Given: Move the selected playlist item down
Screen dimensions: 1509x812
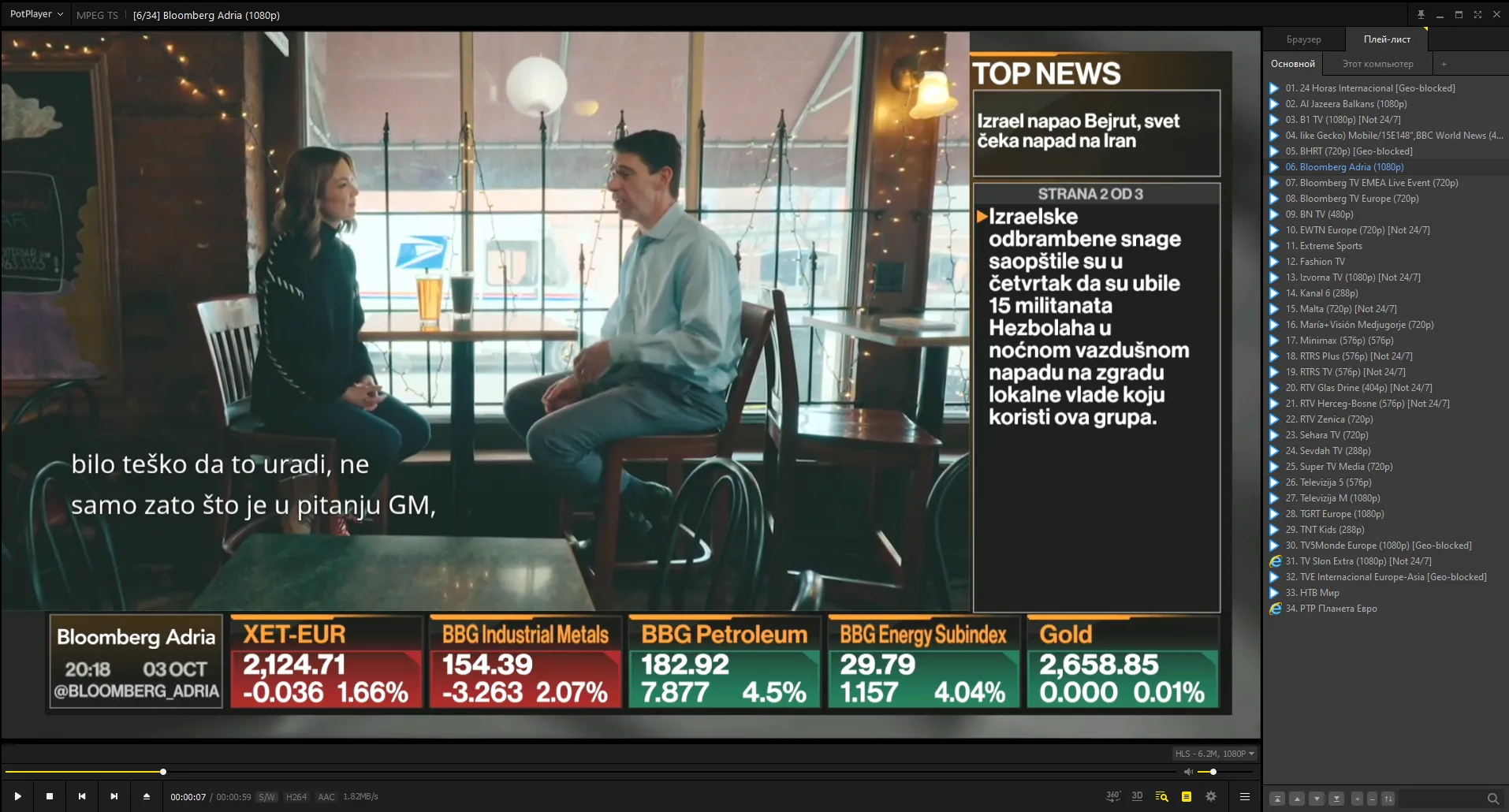Looking at the screenshot, I should point(1317,799).
